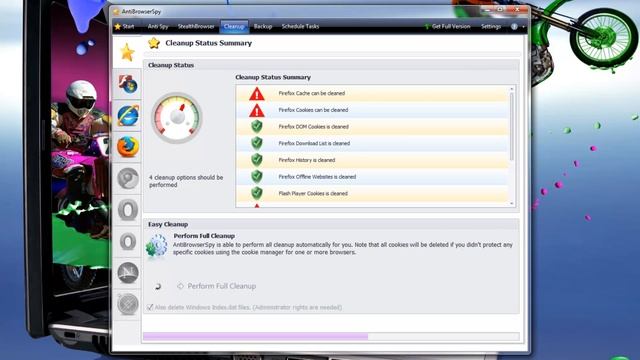Image resolution: width=640 pixels, height=360 pixels.
Task: Click the cleanup status gauge
Action: pos(177,118)
